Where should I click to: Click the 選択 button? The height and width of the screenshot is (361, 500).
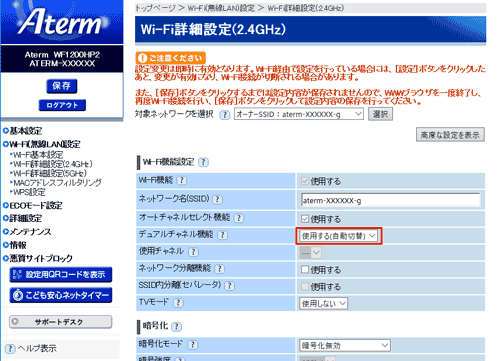coord(380,114)
